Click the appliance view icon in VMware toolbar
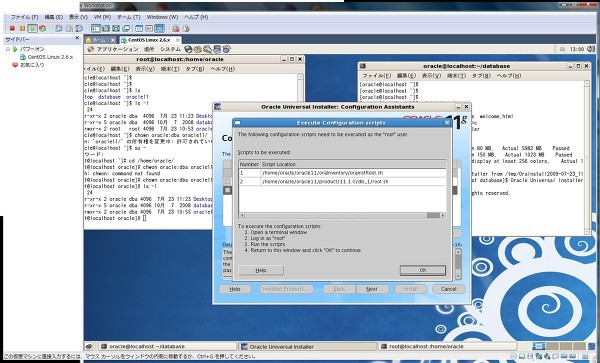600x363 pixels. (x=149, y=28)
